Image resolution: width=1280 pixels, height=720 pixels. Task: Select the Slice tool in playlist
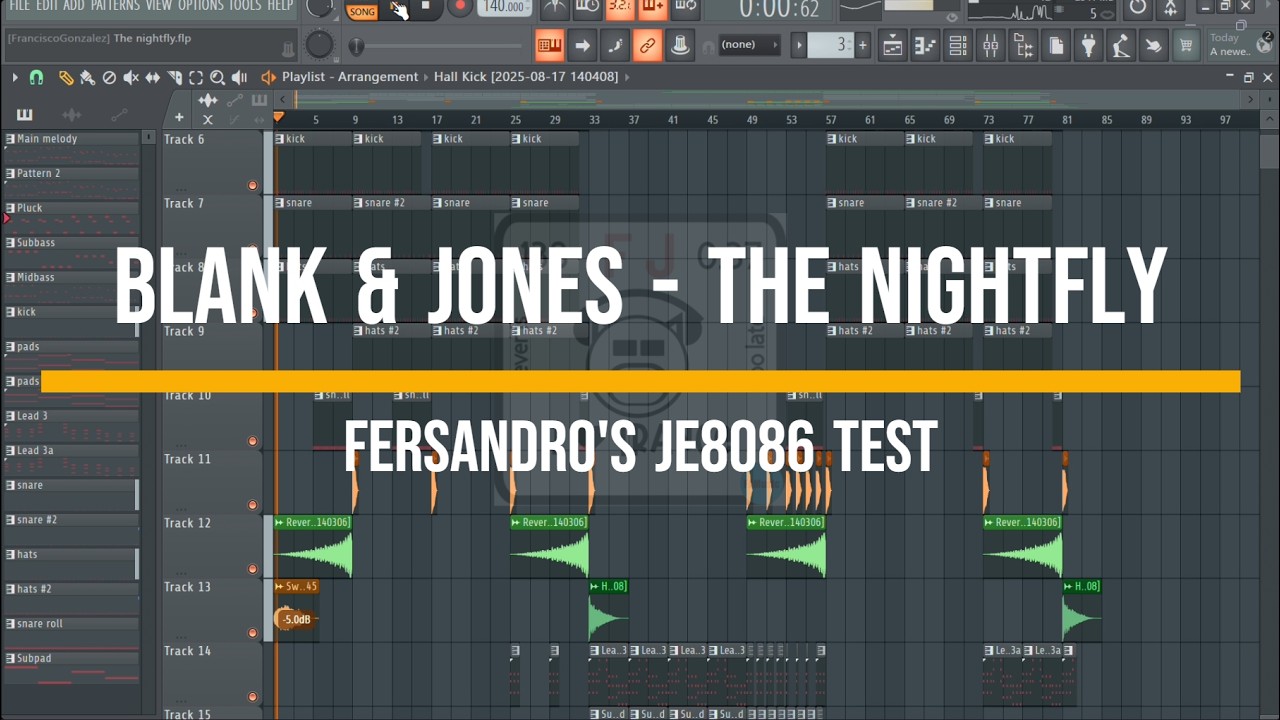175,77
